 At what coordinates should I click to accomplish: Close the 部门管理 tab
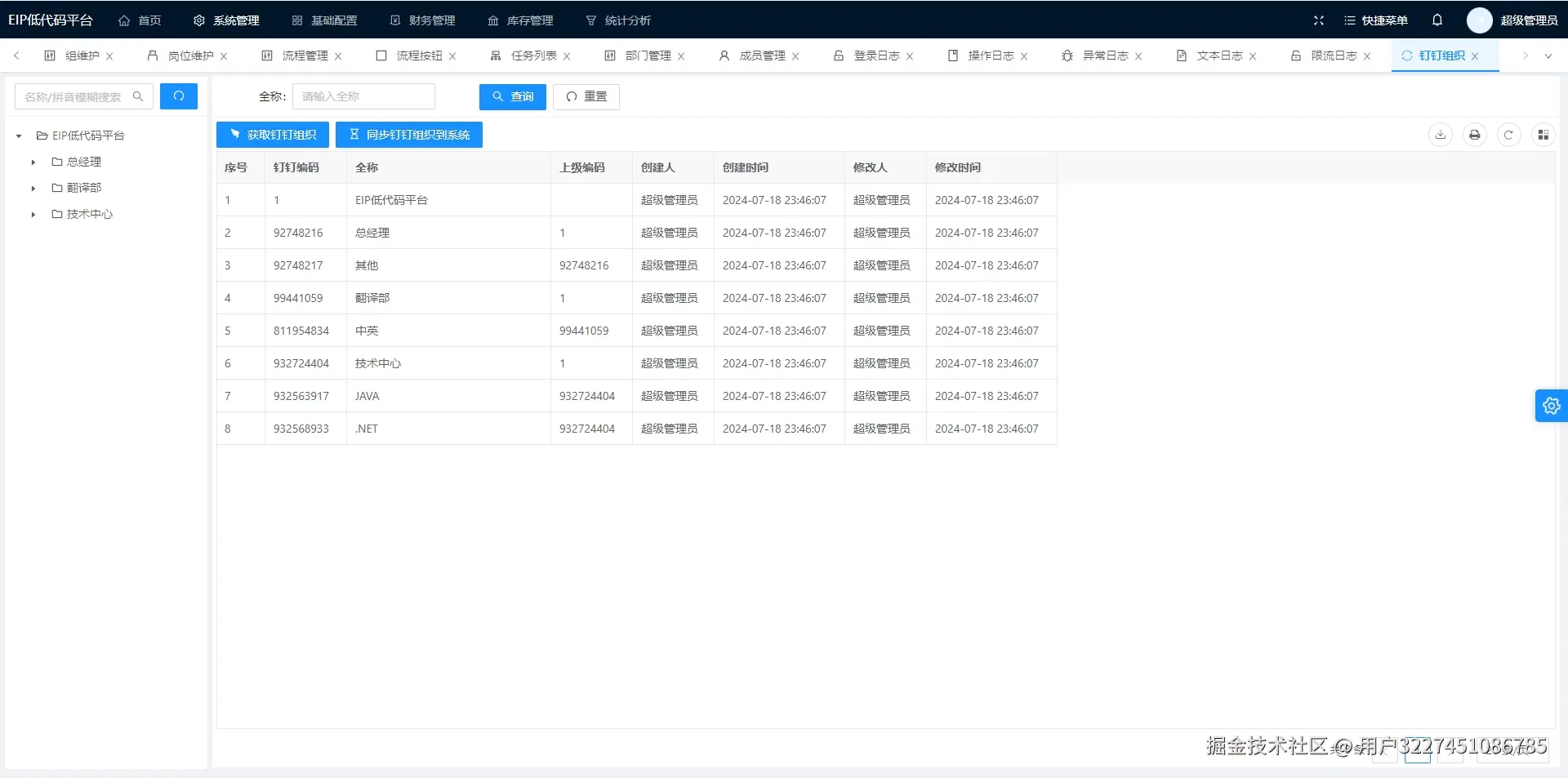pyautogui.click(x=681, y=56)
